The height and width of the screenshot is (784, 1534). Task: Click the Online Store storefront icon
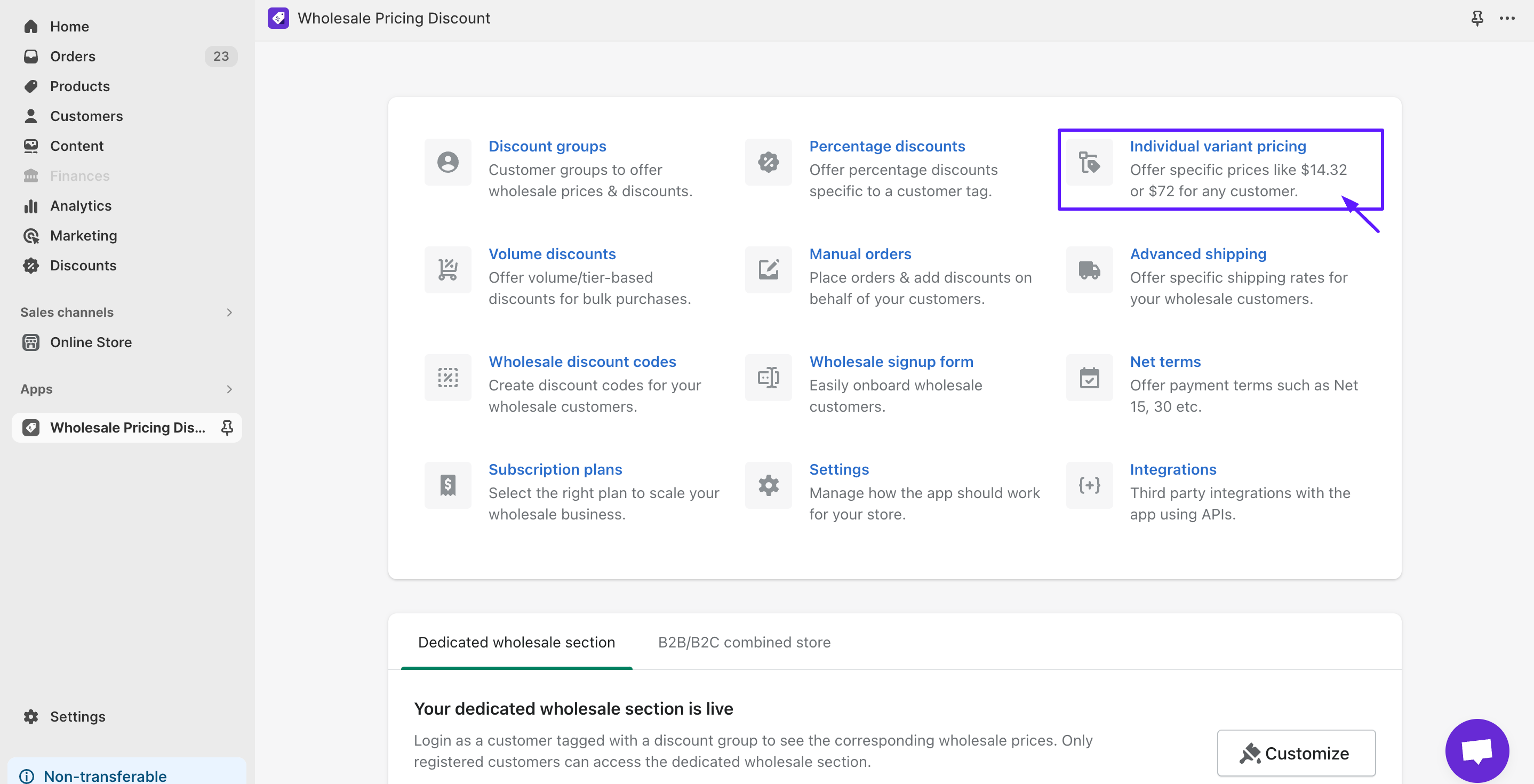coord(31,342)
